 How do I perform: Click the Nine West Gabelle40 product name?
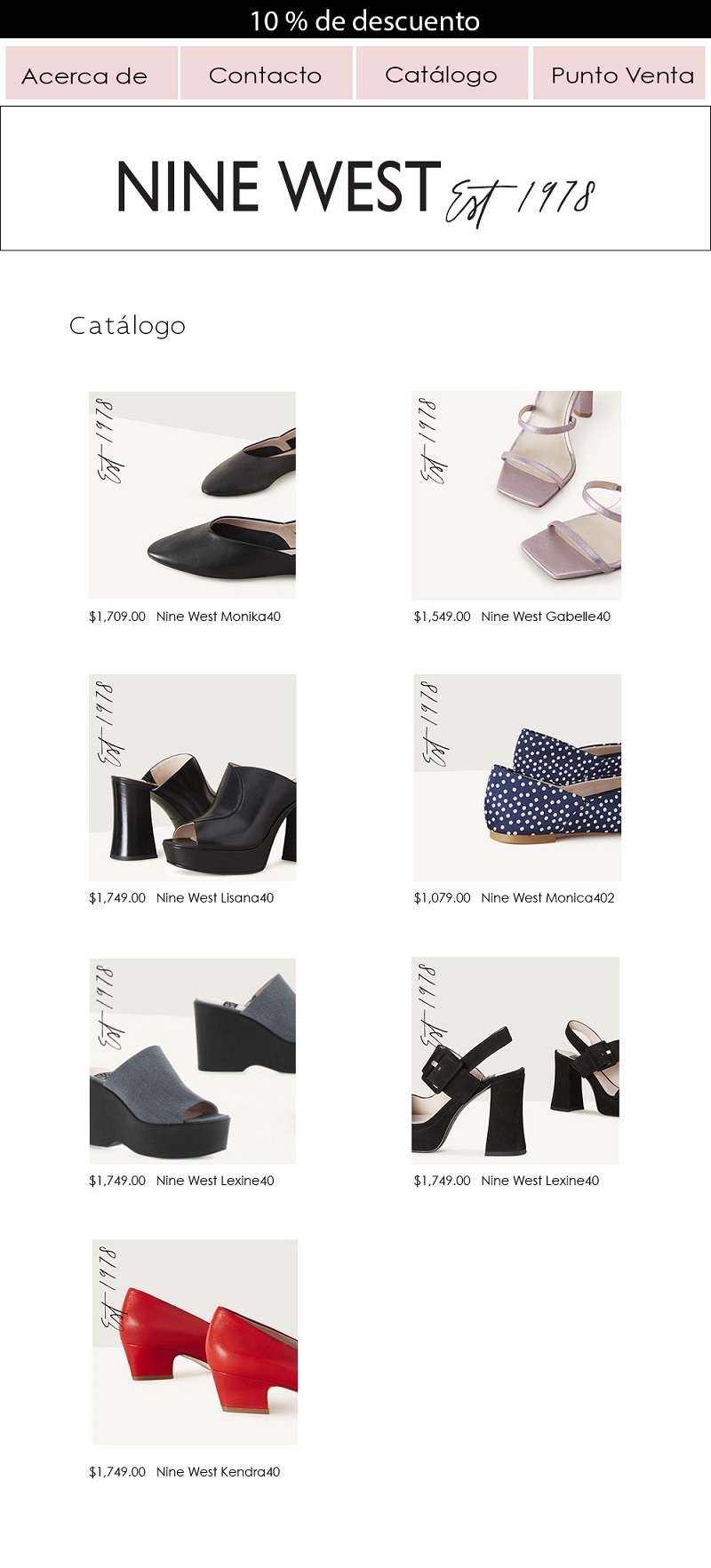(x=546, y=617)
